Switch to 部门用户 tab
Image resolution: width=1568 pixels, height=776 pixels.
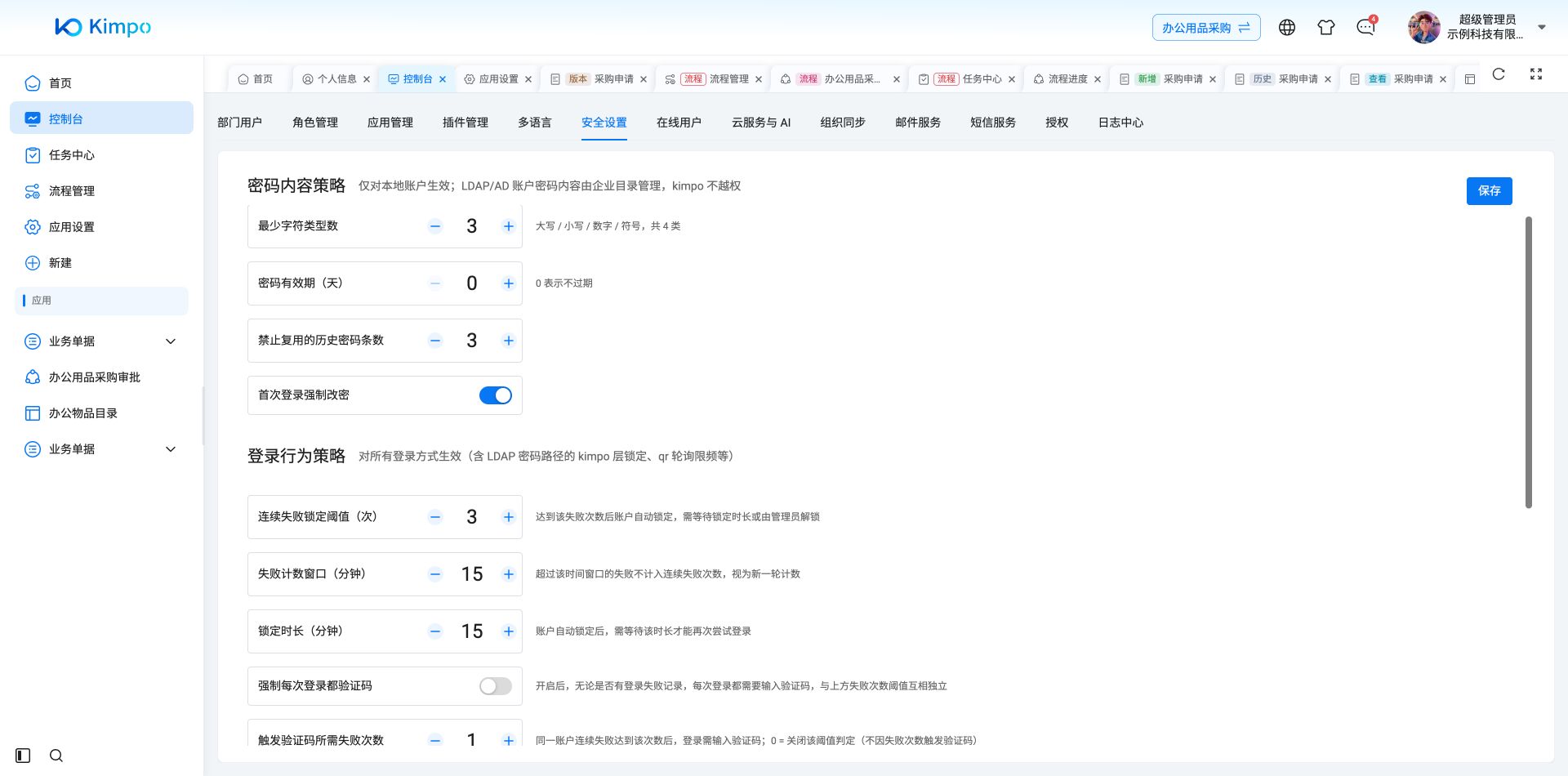(x=240, y=123)
